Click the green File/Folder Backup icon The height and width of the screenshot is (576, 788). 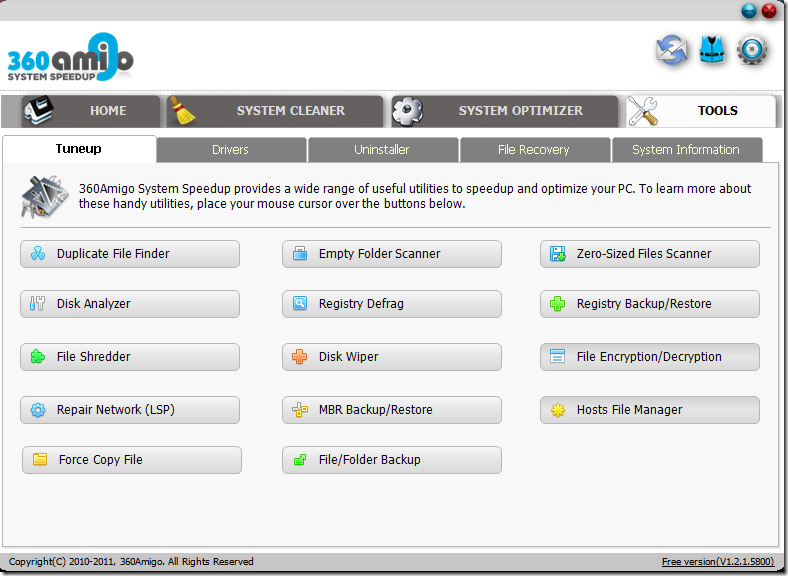pyautogui.click(x=300, y=459)
